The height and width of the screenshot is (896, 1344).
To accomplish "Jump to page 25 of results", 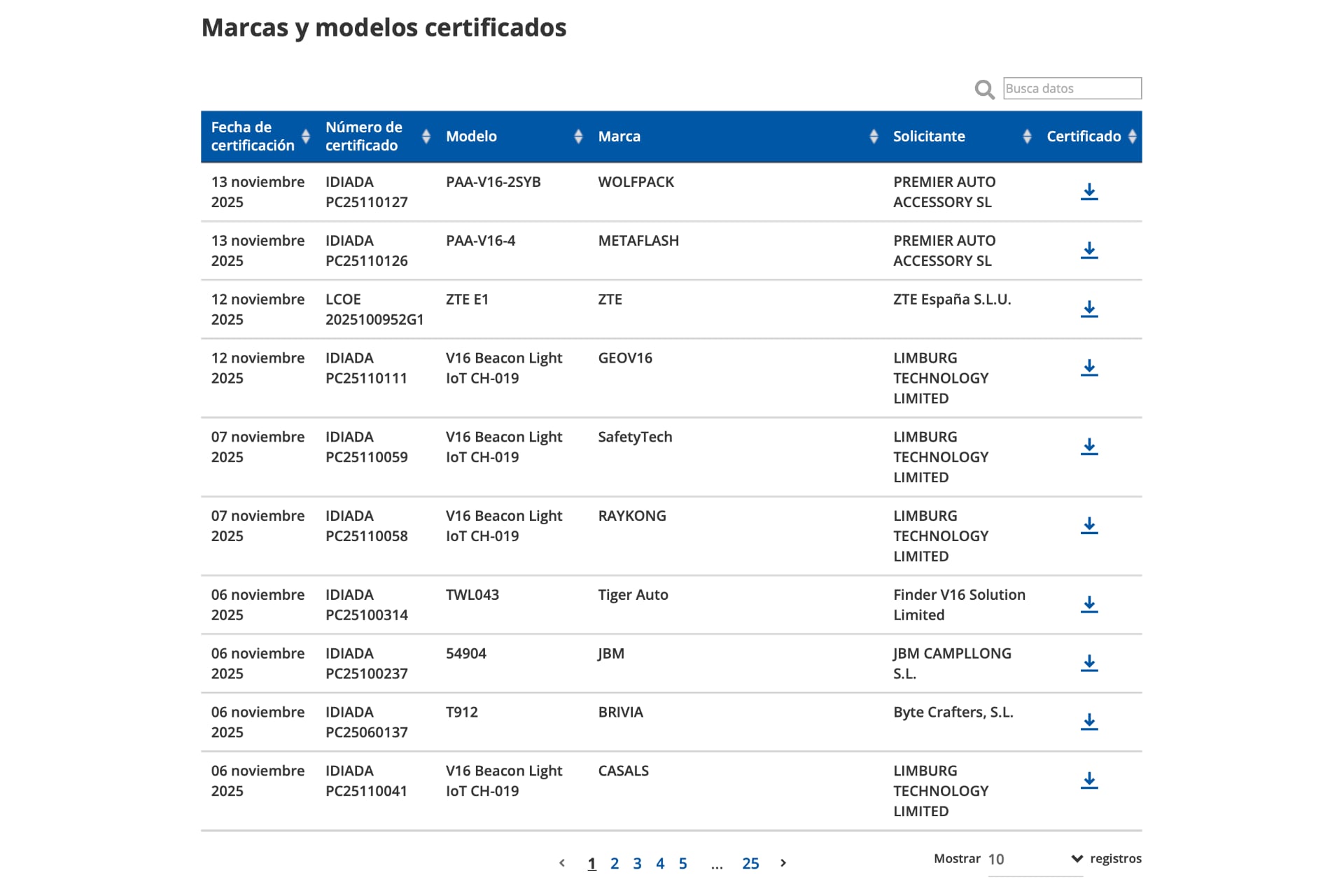I will tap(750, 863).
